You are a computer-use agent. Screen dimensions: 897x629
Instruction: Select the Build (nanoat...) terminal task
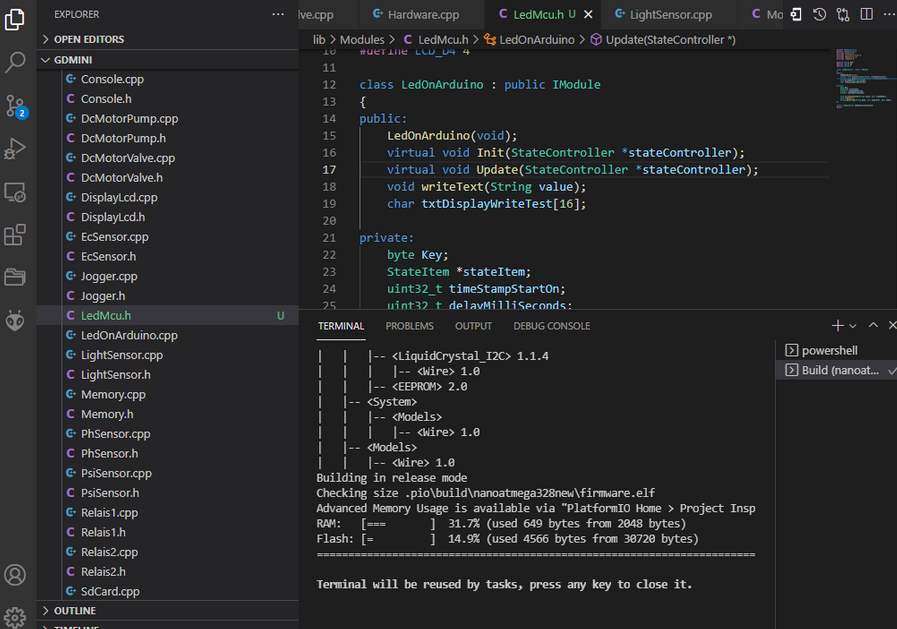tap(836, 370)
